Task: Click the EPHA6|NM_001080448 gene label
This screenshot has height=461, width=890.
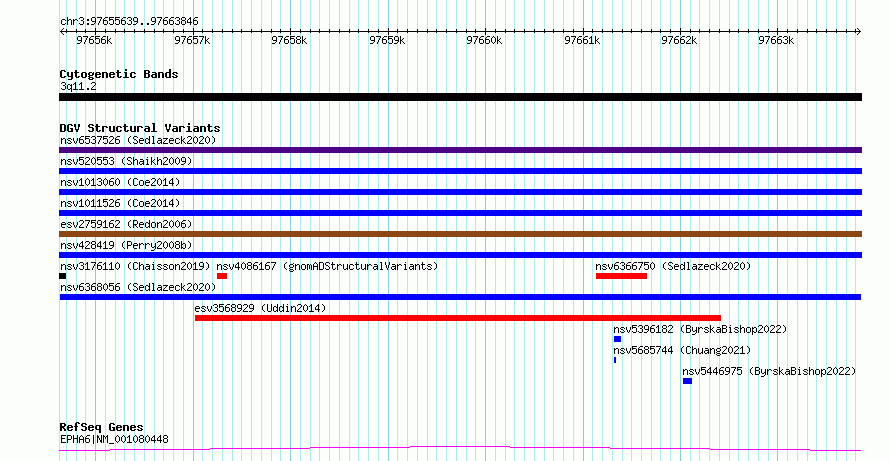Action: (114, 439)
